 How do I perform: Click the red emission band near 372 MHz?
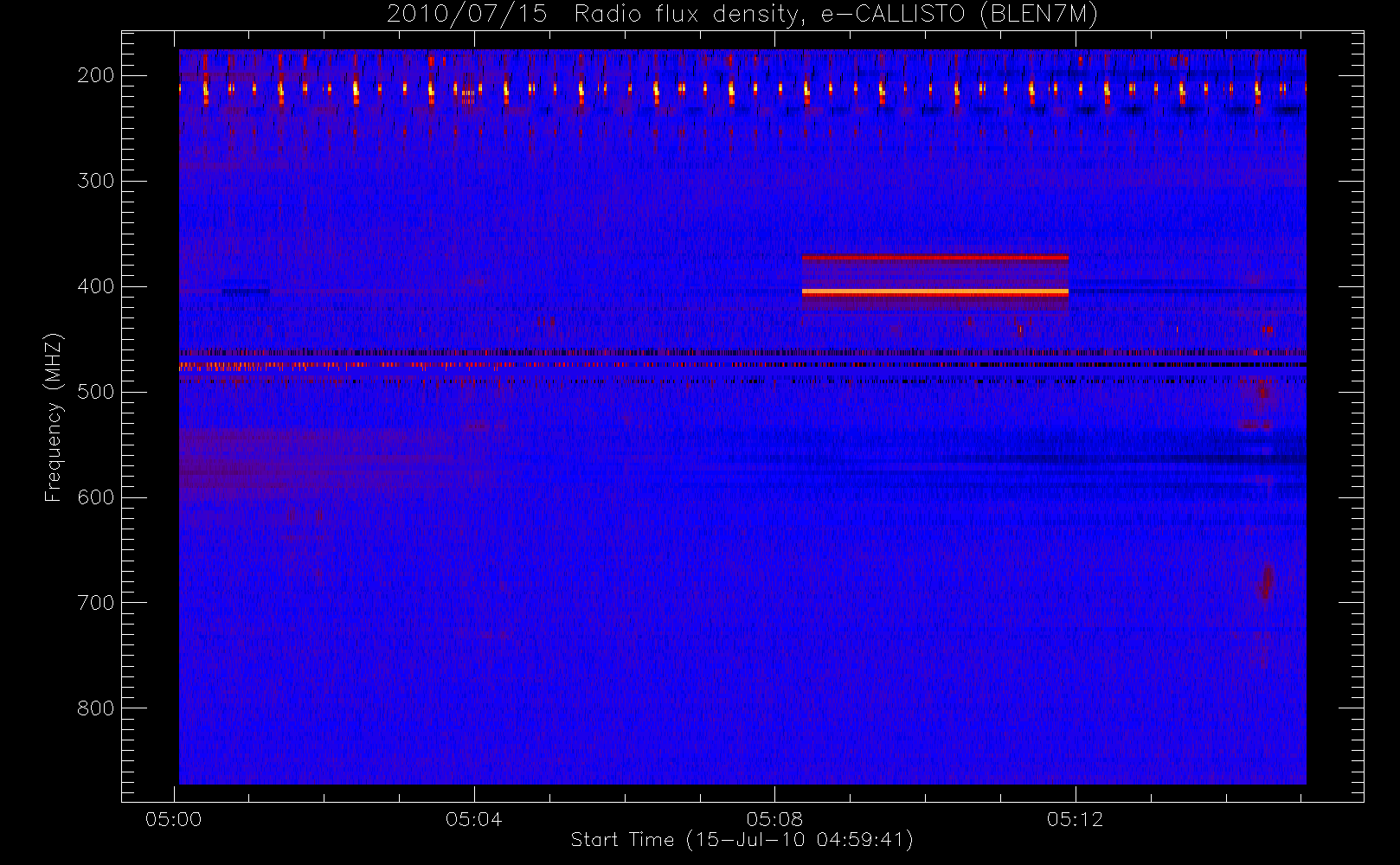pyautogui.click(x=935, y=257)
